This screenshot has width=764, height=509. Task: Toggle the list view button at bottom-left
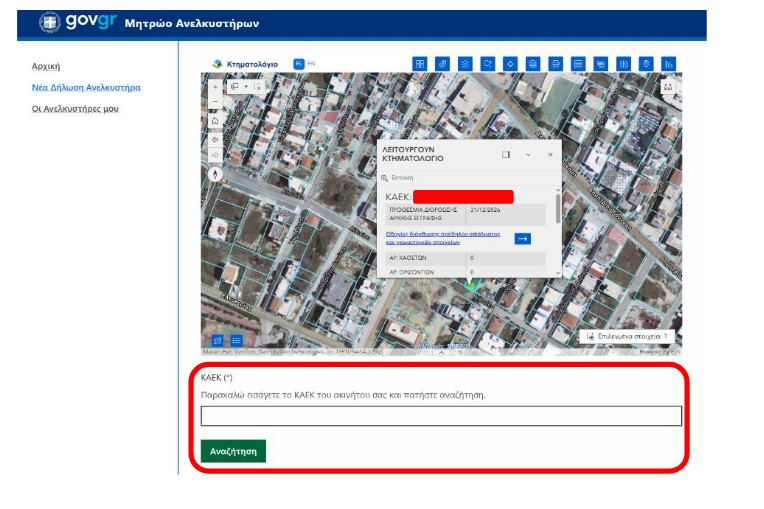coord(237,340)
